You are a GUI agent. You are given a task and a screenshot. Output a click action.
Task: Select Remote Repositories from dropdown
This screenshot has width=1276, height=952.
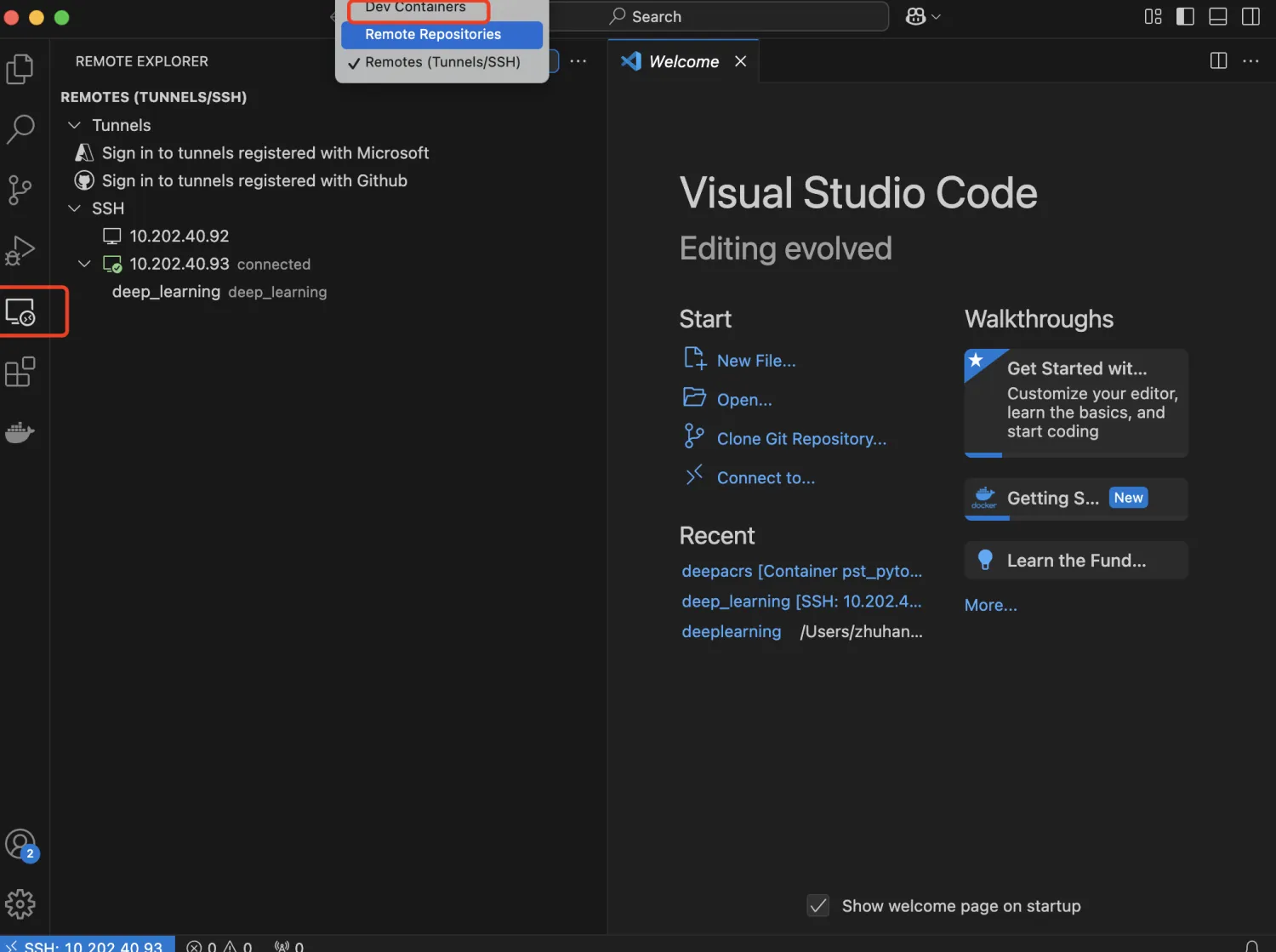pos(442,35)
